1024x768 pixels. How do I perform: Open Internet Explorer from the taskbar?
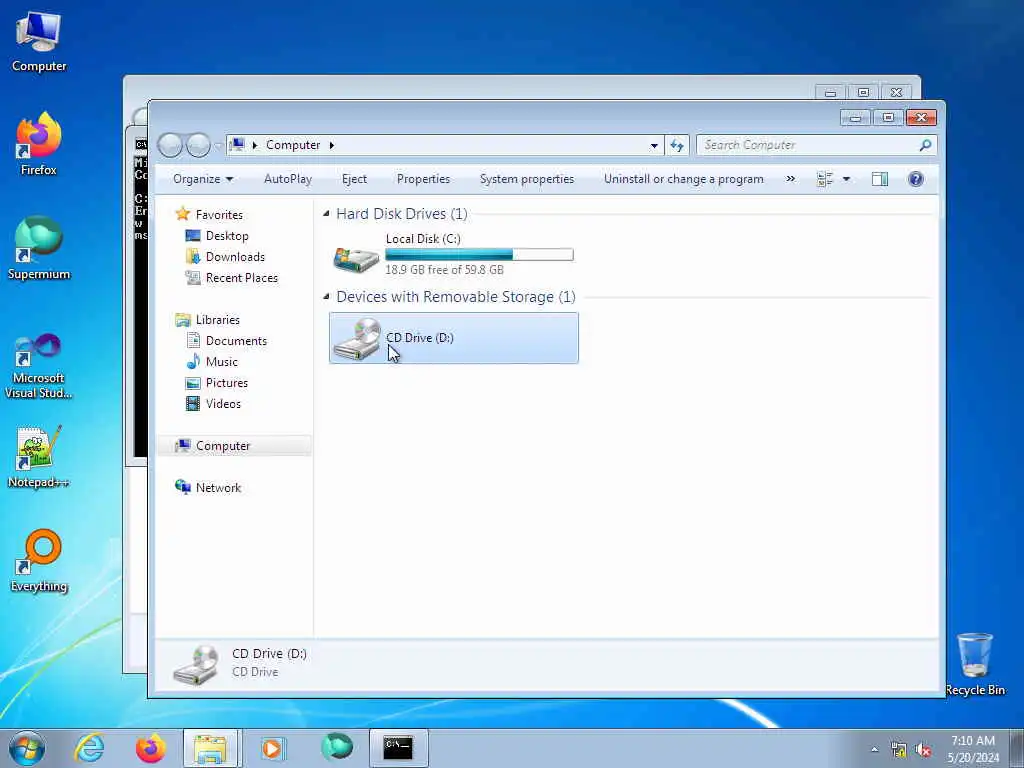[89, 748]
